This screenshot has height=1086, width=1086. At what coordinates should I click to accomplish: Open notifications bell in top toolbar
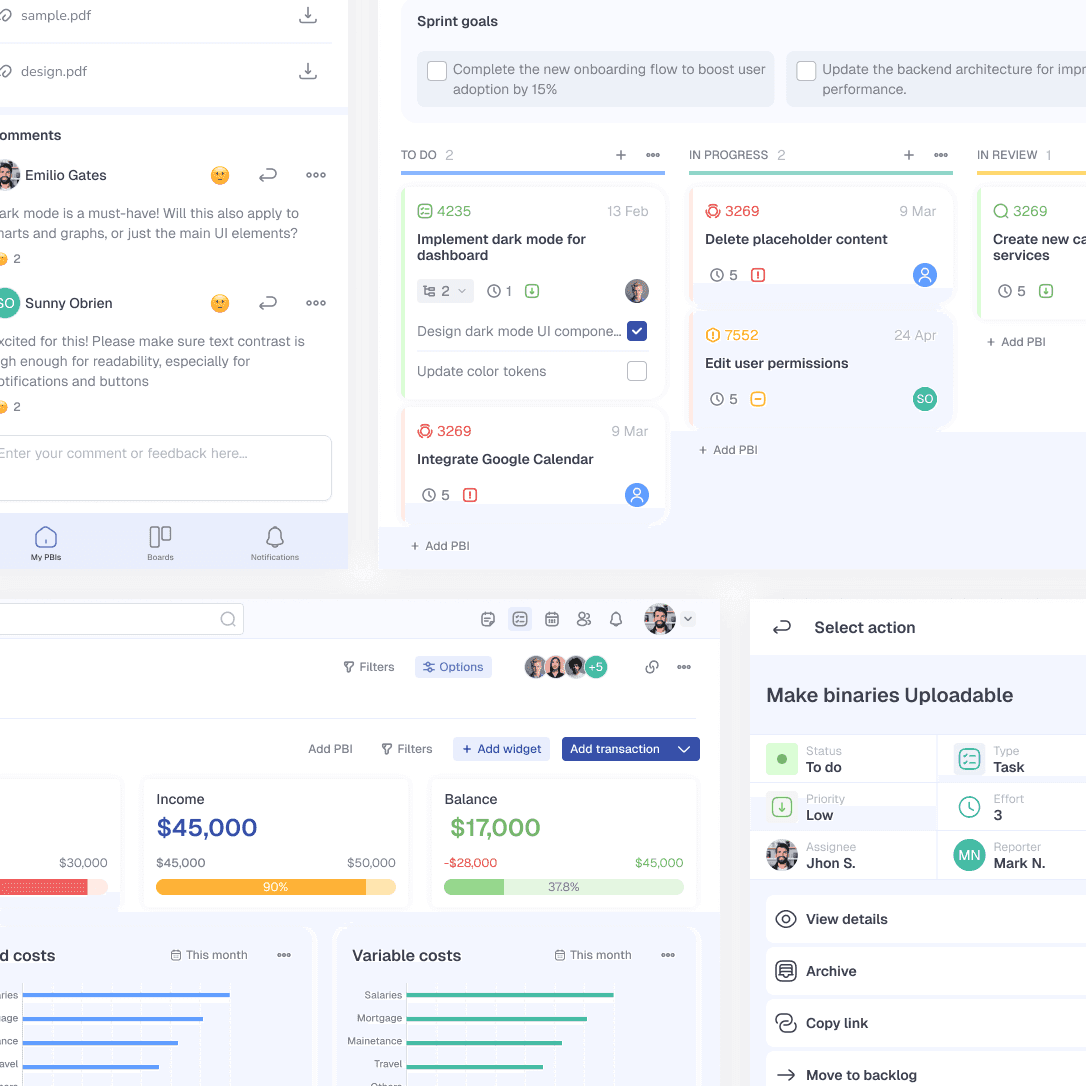coord(616,619)
